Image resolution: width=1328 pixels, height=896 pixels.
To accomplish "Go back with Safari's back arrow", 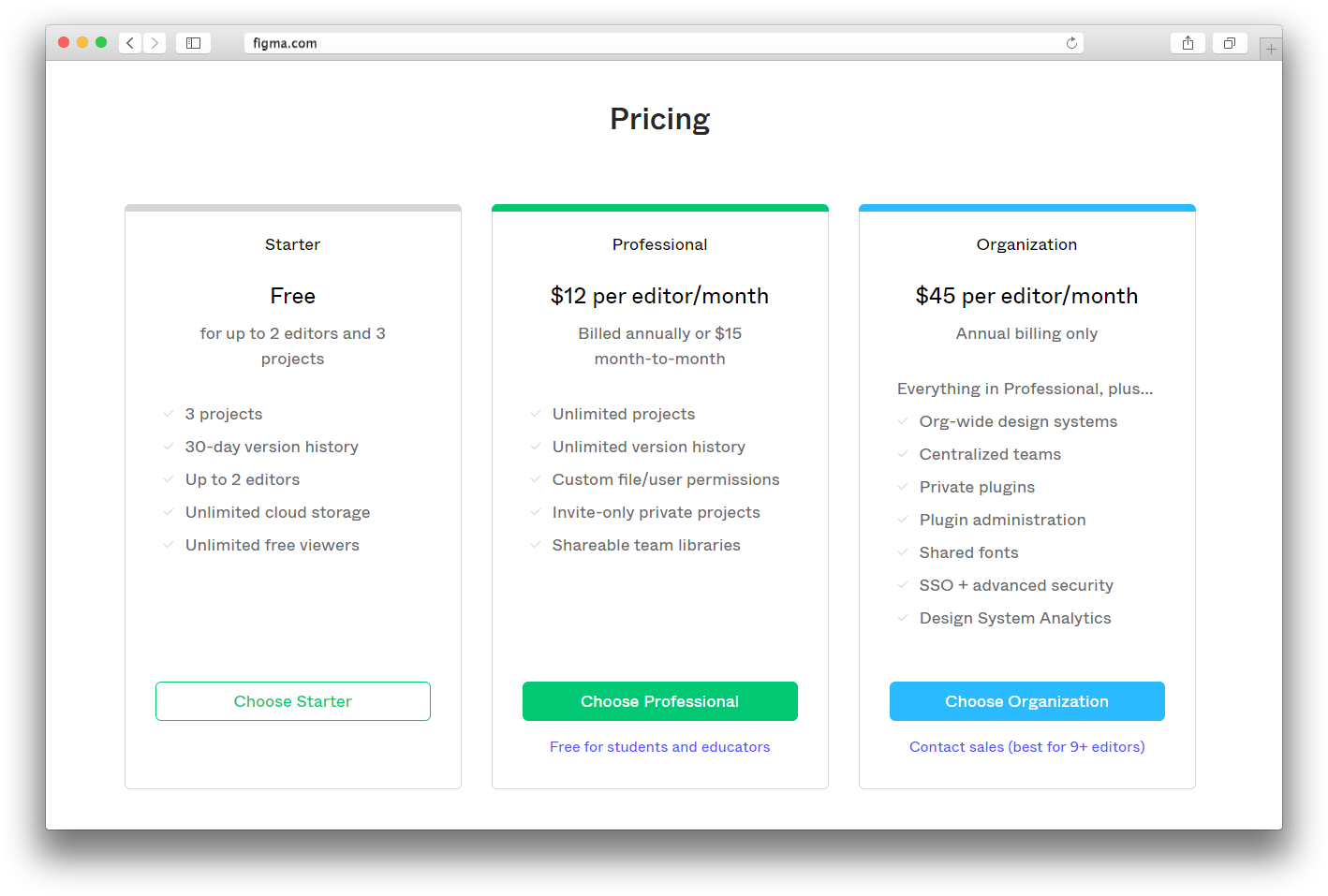I will click(130, 43).
